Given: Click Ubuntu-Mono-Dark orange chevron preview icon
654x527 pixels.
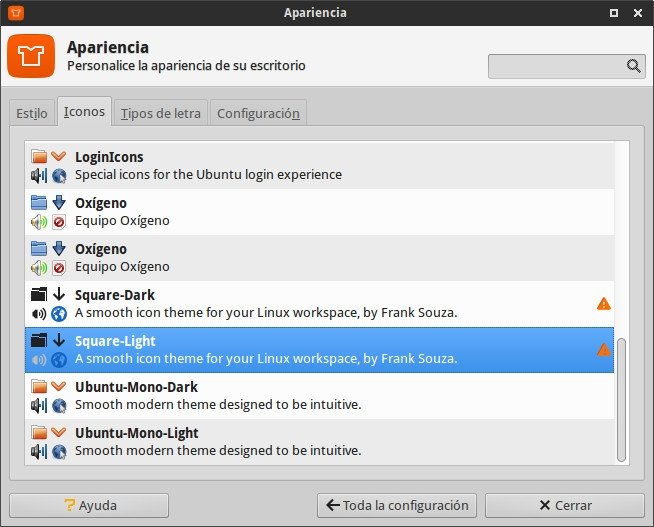Looking at the screenshot, I should coord(59,386).
